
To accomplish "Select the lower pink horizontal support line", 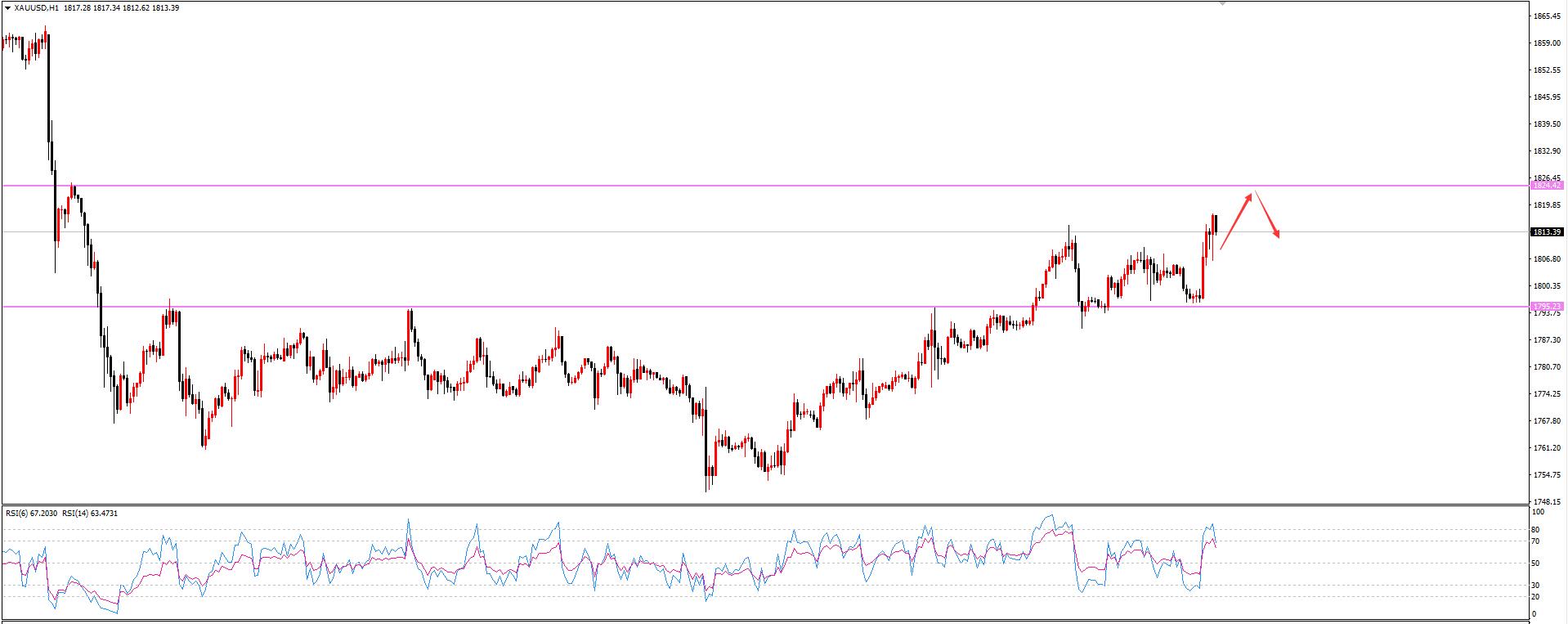I will 764,307.
